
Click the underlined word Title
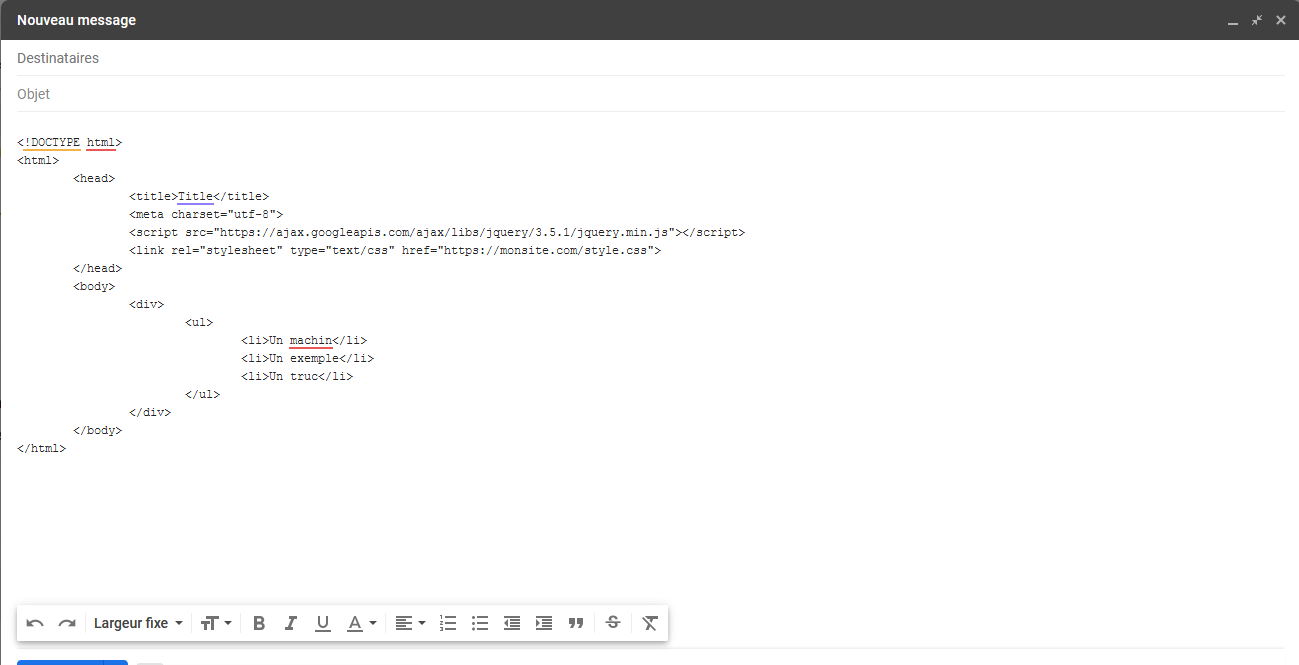(195, 196)
